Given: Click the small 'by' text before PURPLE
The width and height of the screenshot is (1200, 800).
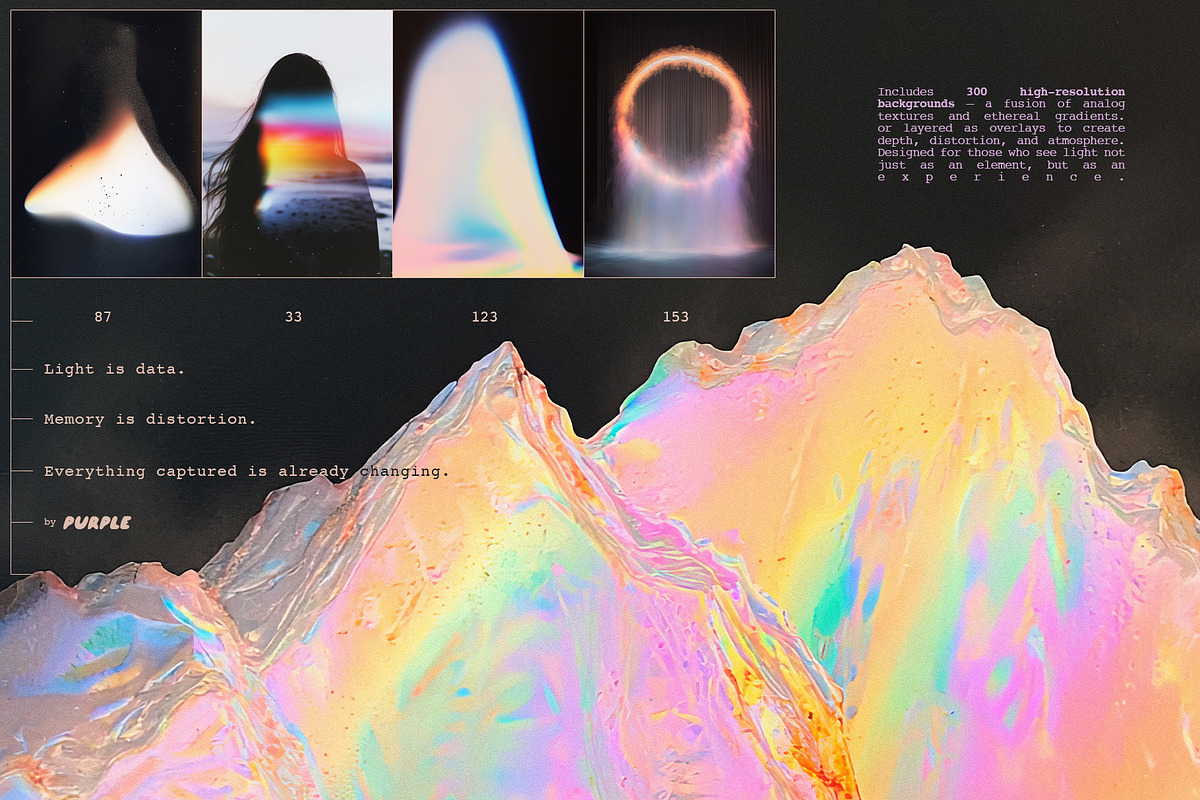Looking at the screenshot, I should coord(50,522).
